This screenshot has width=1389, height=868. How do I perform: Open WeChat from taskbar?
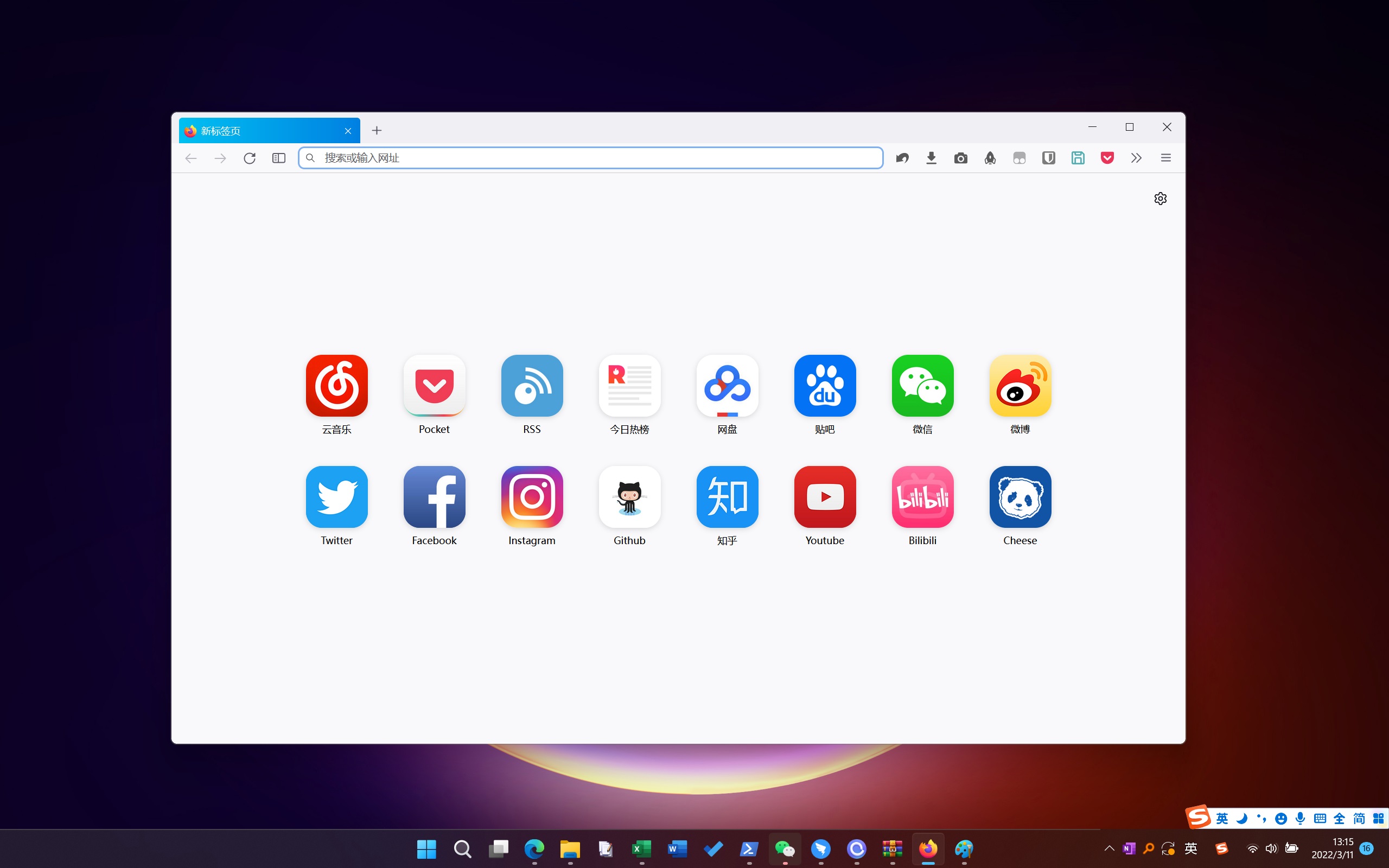(x=785, y=848)
